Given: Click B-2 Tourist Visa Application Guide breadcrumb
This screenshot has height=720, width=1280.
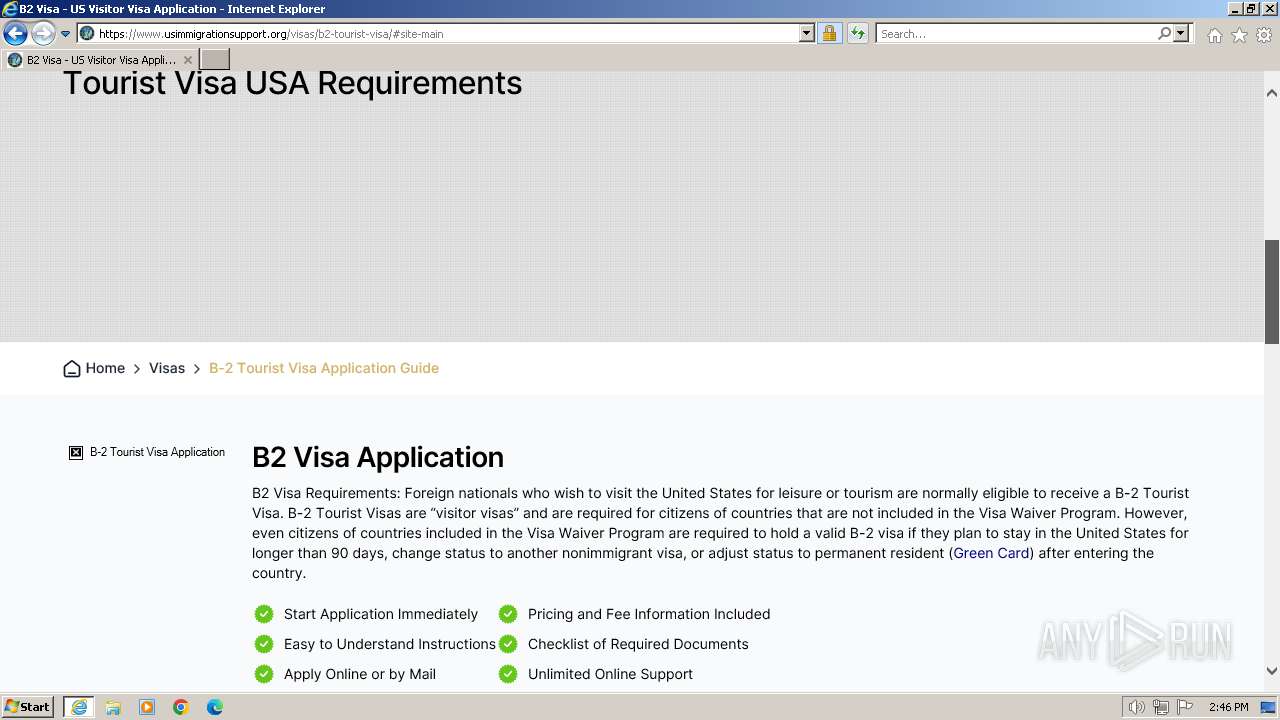Looking at the screenshot, I should (324, 368).
